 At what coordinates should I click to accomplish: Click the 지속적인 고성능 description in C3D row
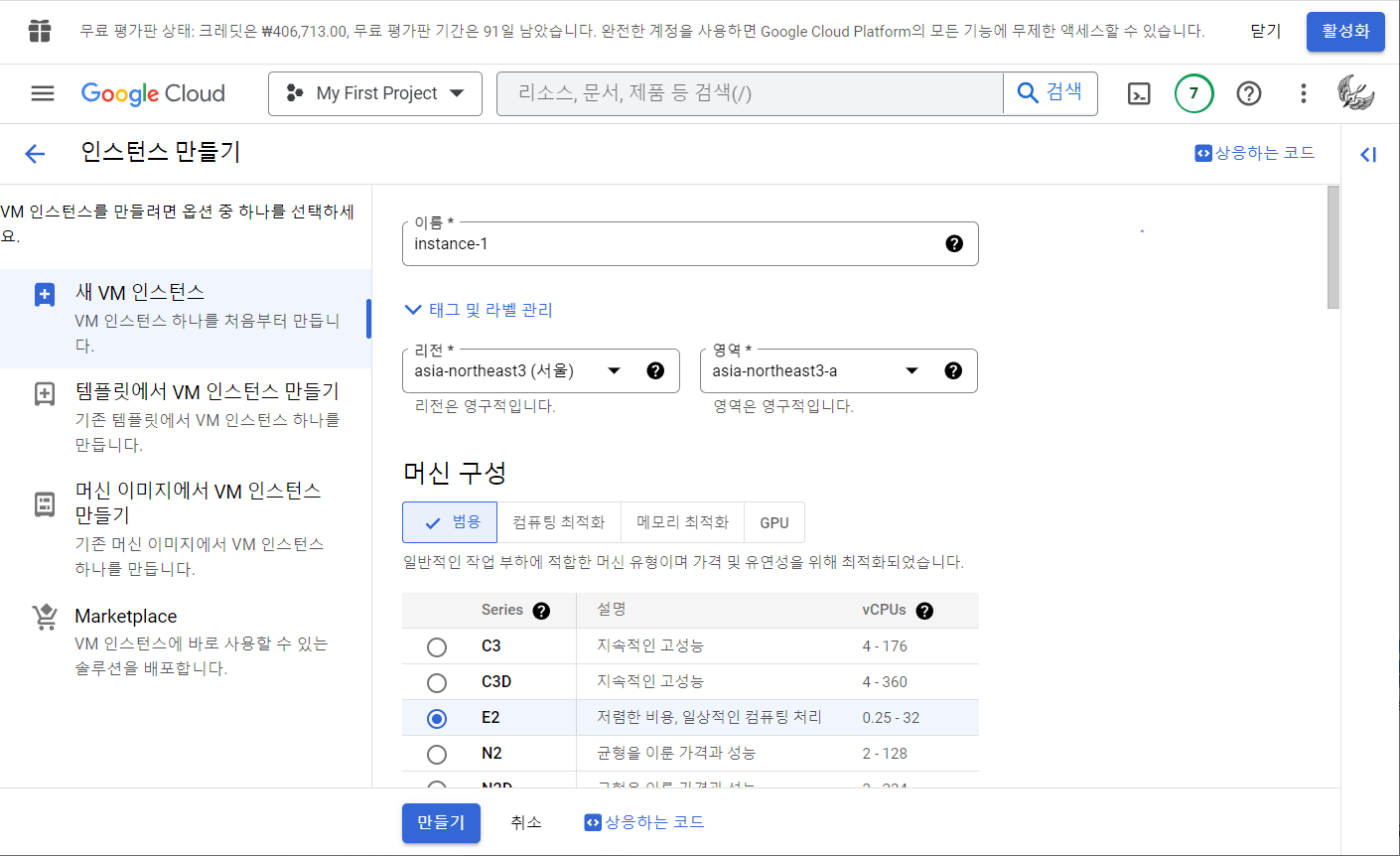click(650, 682)
